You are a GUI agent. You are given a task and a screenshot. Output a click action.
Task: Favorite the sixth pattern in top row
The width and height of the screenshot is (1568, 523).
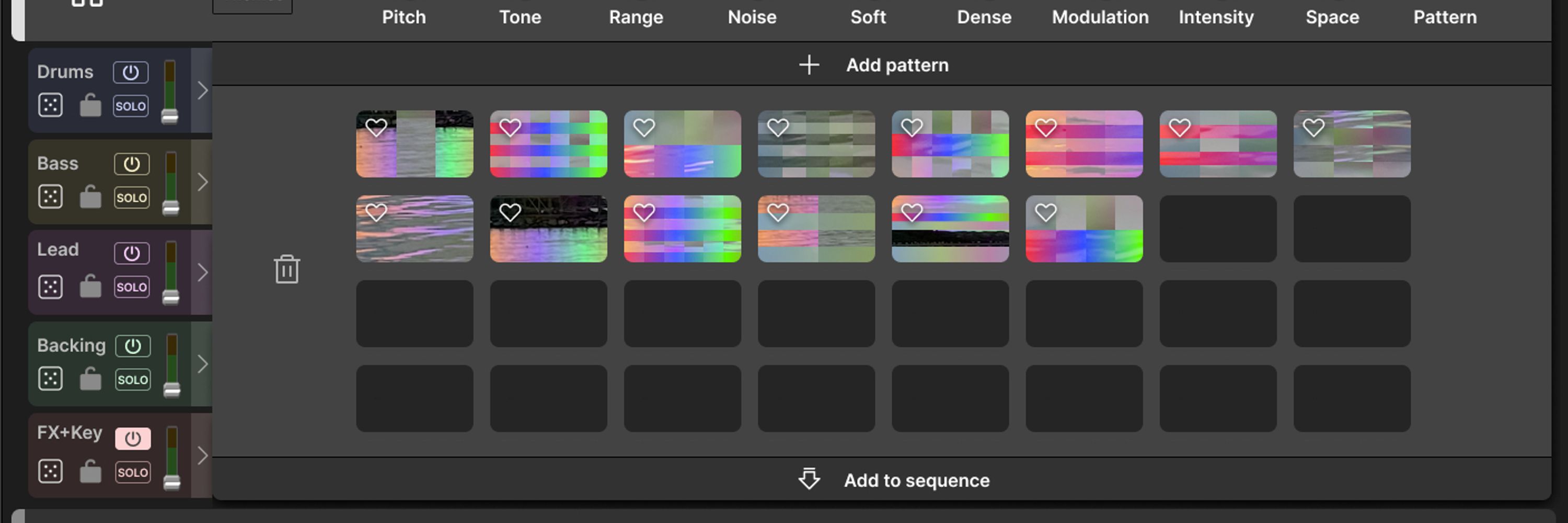pos(1046,127)
